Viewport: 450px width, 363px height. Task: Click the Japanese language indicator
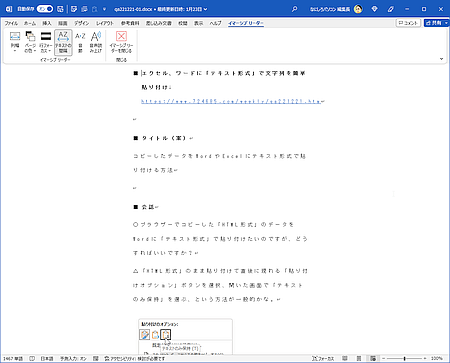pos(47,359)
